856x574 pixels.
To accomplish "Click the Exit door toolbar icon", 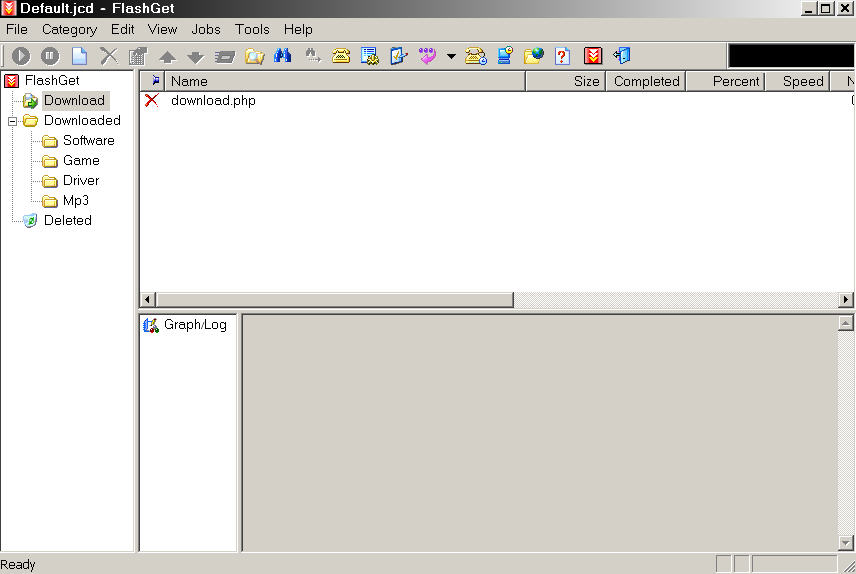I will 622,56.
